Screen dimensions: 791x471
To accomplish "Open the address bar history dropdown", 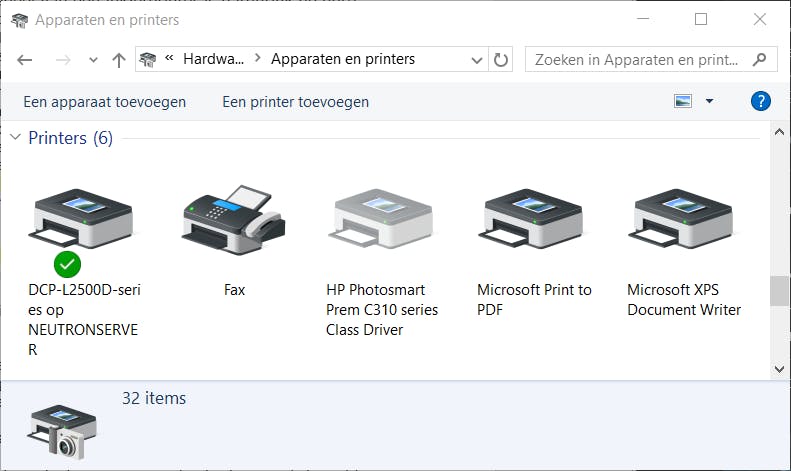I will tap(477, 60).
